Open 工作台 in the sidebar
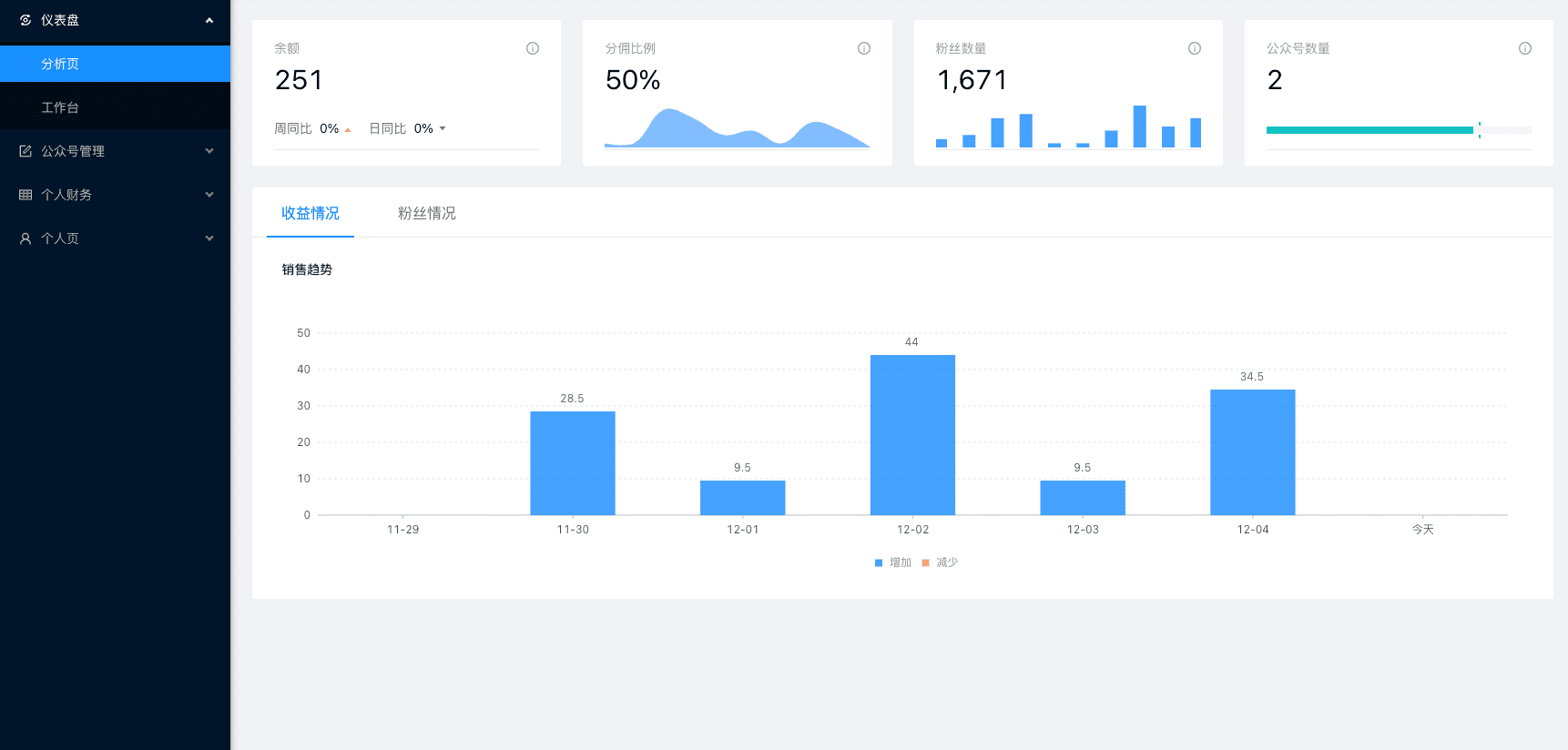 [x=60, y=107]
